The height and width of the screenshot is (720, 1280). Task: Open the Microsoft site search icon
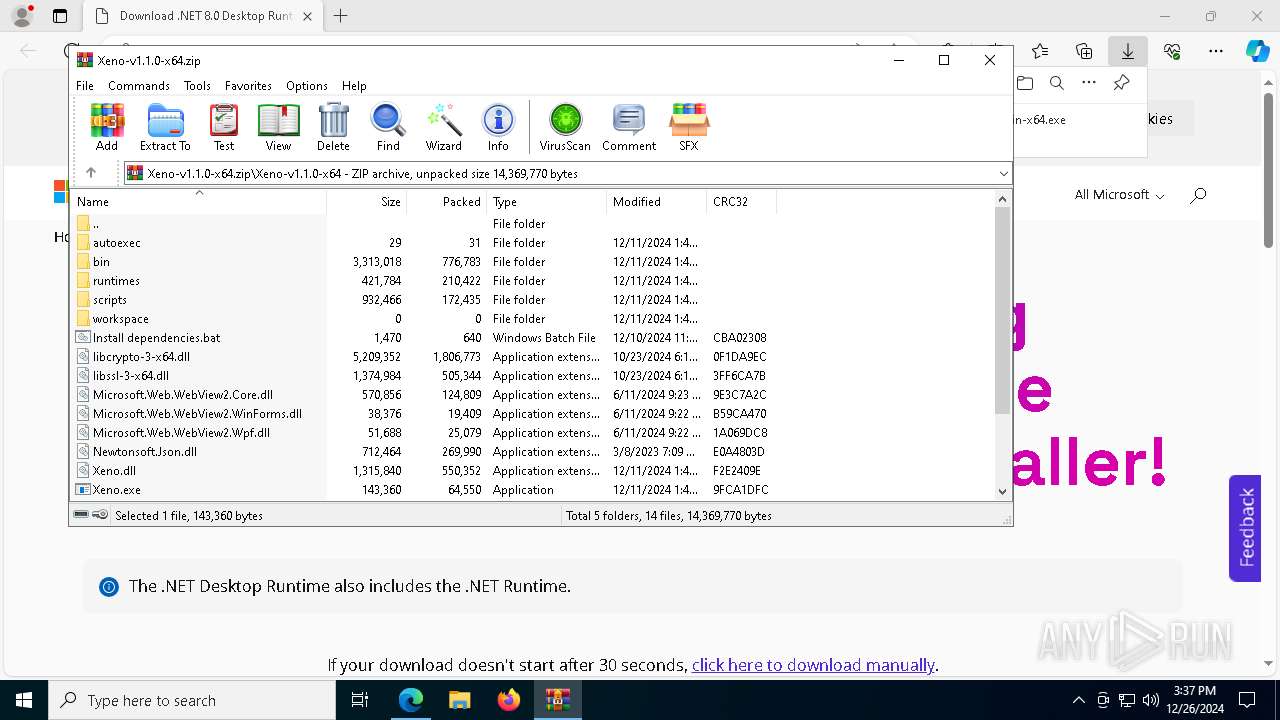(x=1198, y=195)
